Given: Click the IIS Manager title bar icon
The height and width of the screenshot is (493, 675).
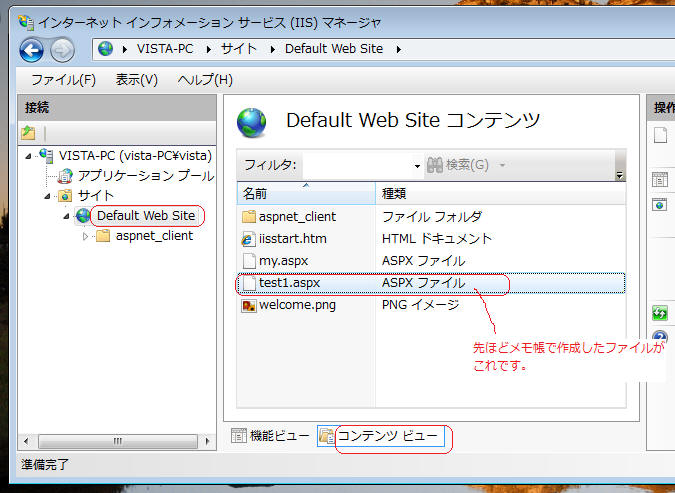Looking at the screenshot, I should (26, 22).
